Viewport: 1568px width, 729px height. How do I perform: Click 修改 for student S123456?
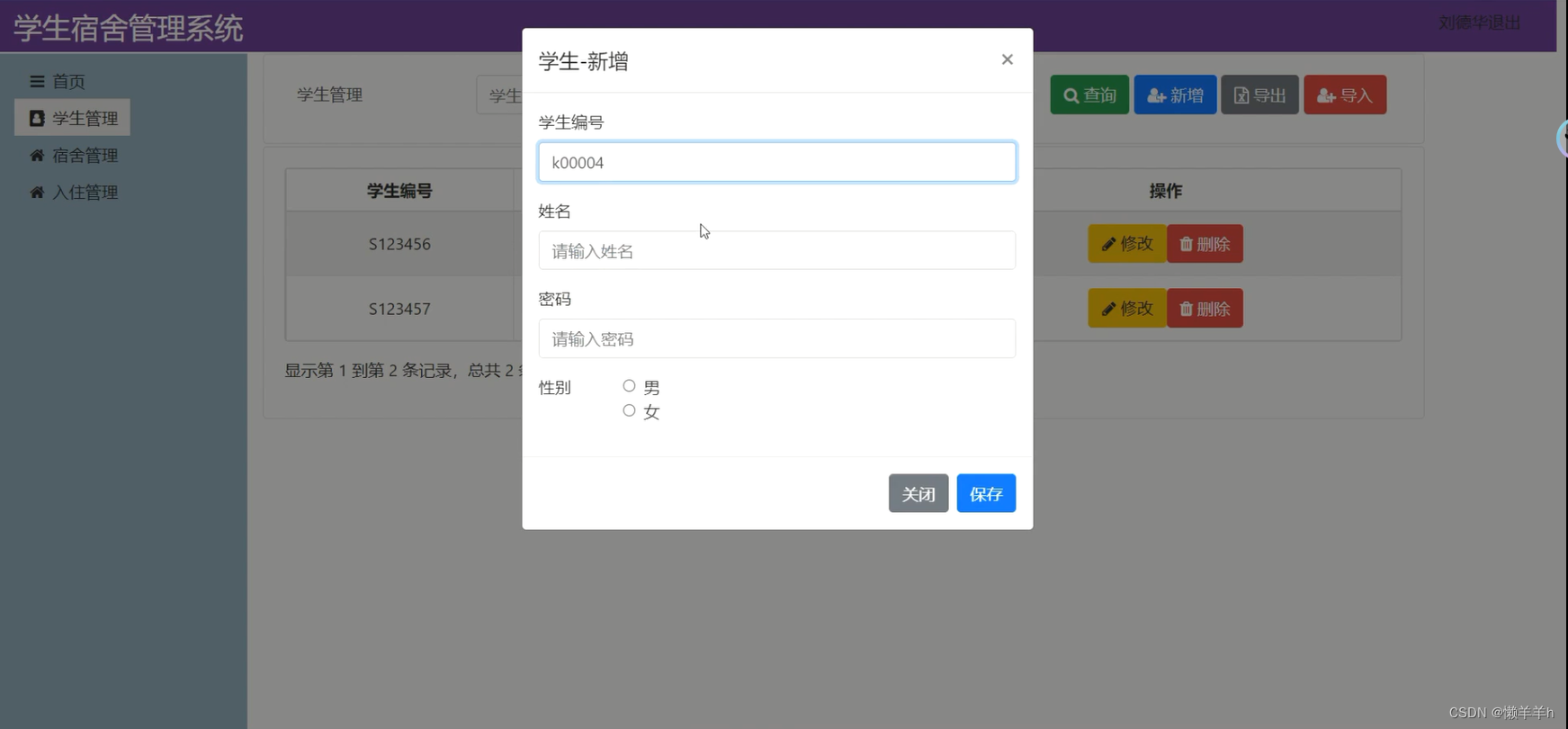pos(1127,244)
